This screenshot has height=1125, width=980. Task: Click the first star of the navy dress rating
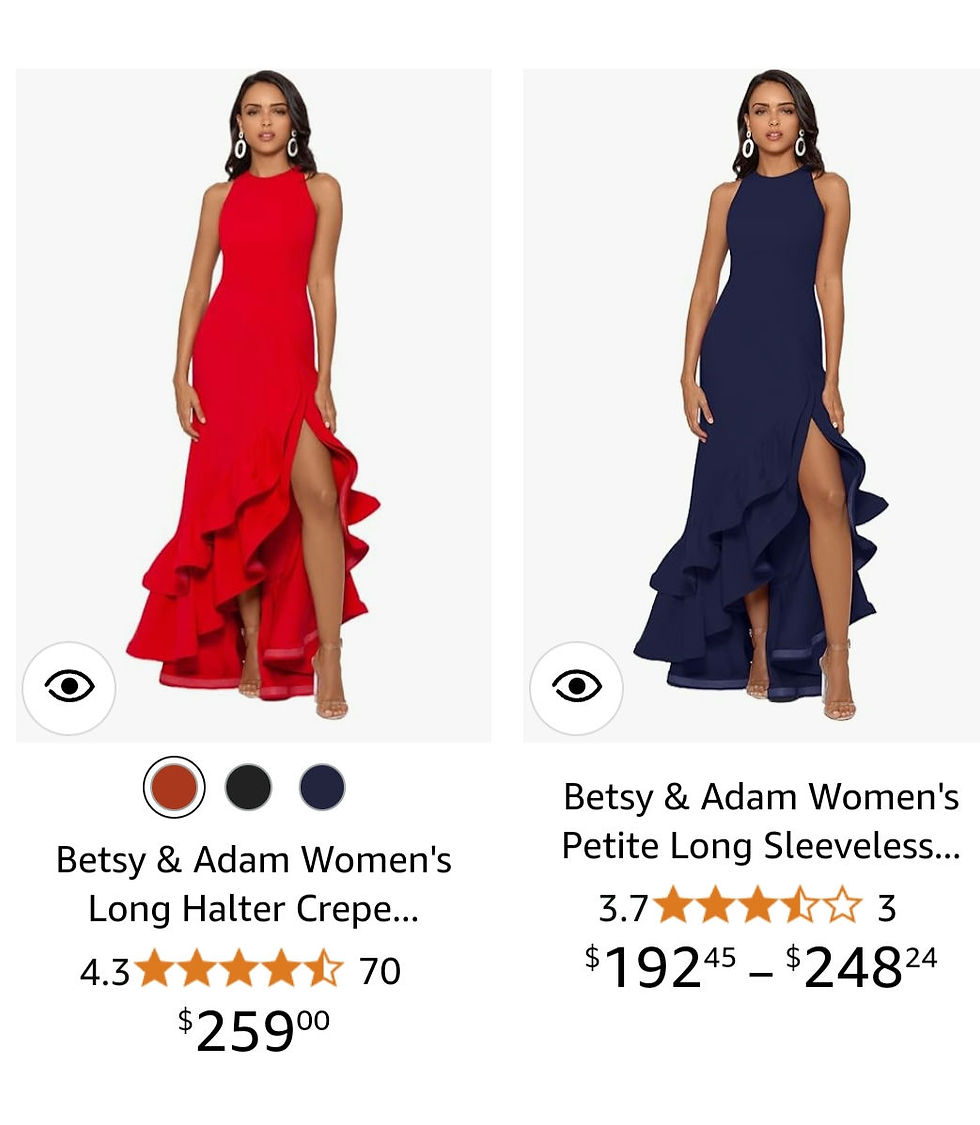point(673,907)
